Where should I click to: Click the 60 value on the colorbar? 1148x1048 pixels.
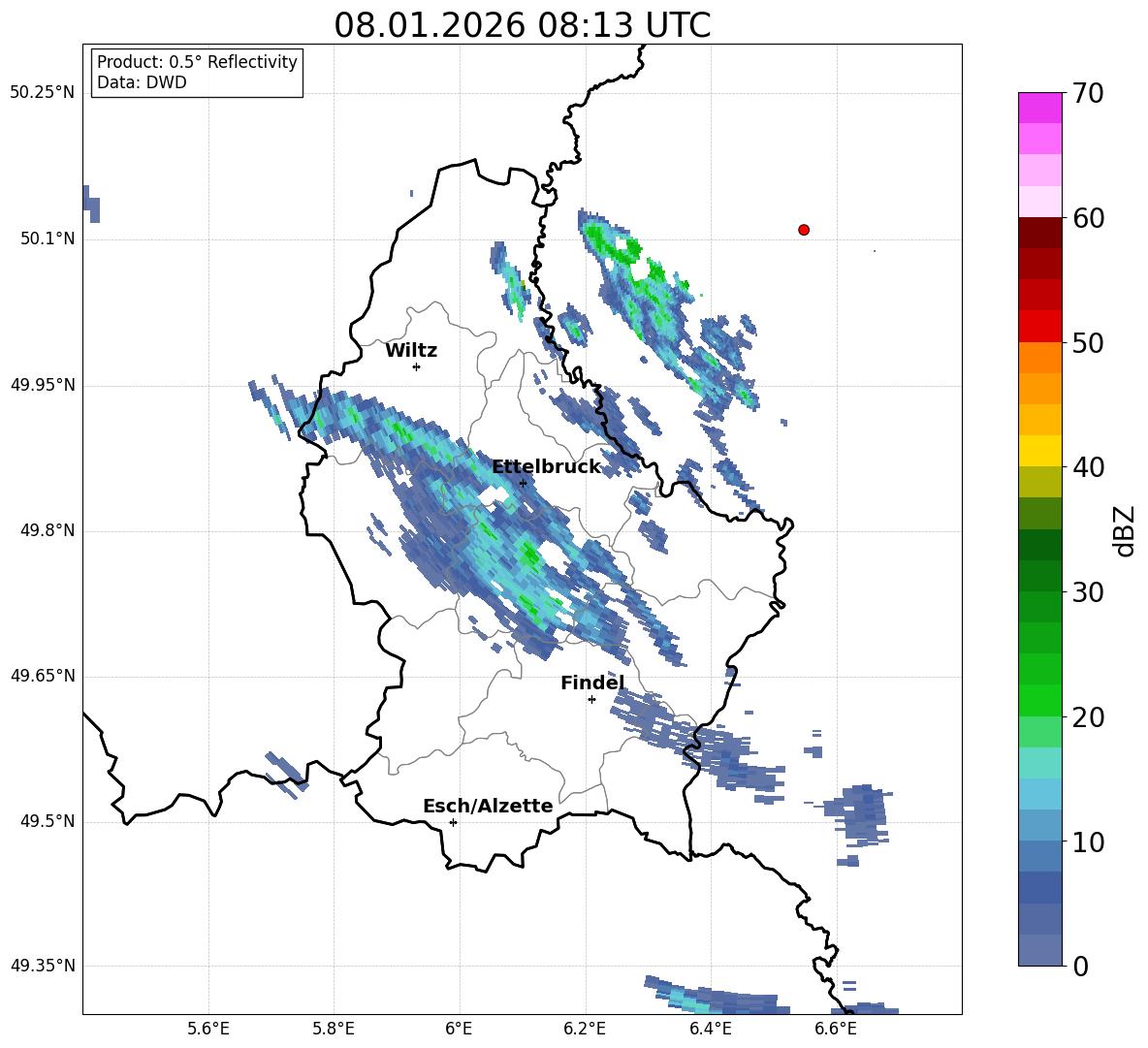coord(1088,218)
